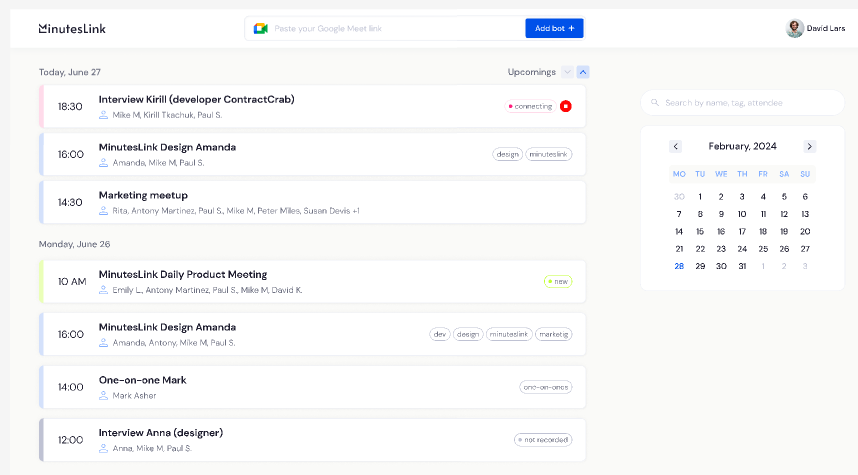Image resolution: width=858 pixels, height=475 pixels.
Task: Click attendee icon beside Mark Asher
Action: coord(103,396)
